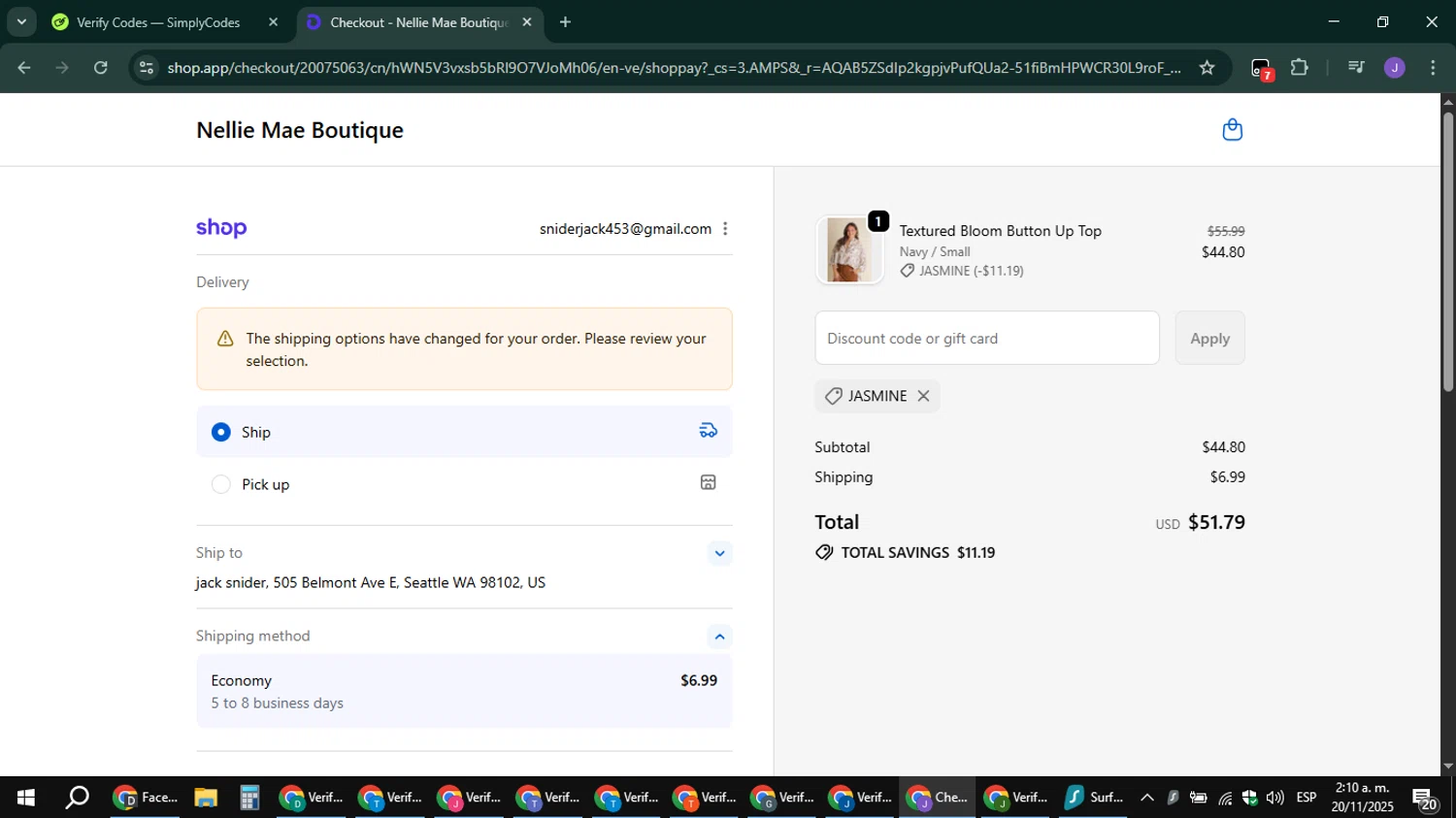Expand the Ship to address section
Screen dimensions: 1456x818
719,553
